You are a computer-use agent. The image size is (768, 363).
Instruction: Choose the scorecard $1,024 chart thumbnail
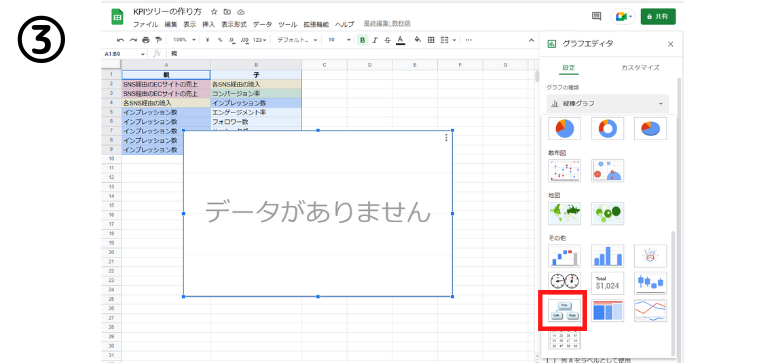607,283
